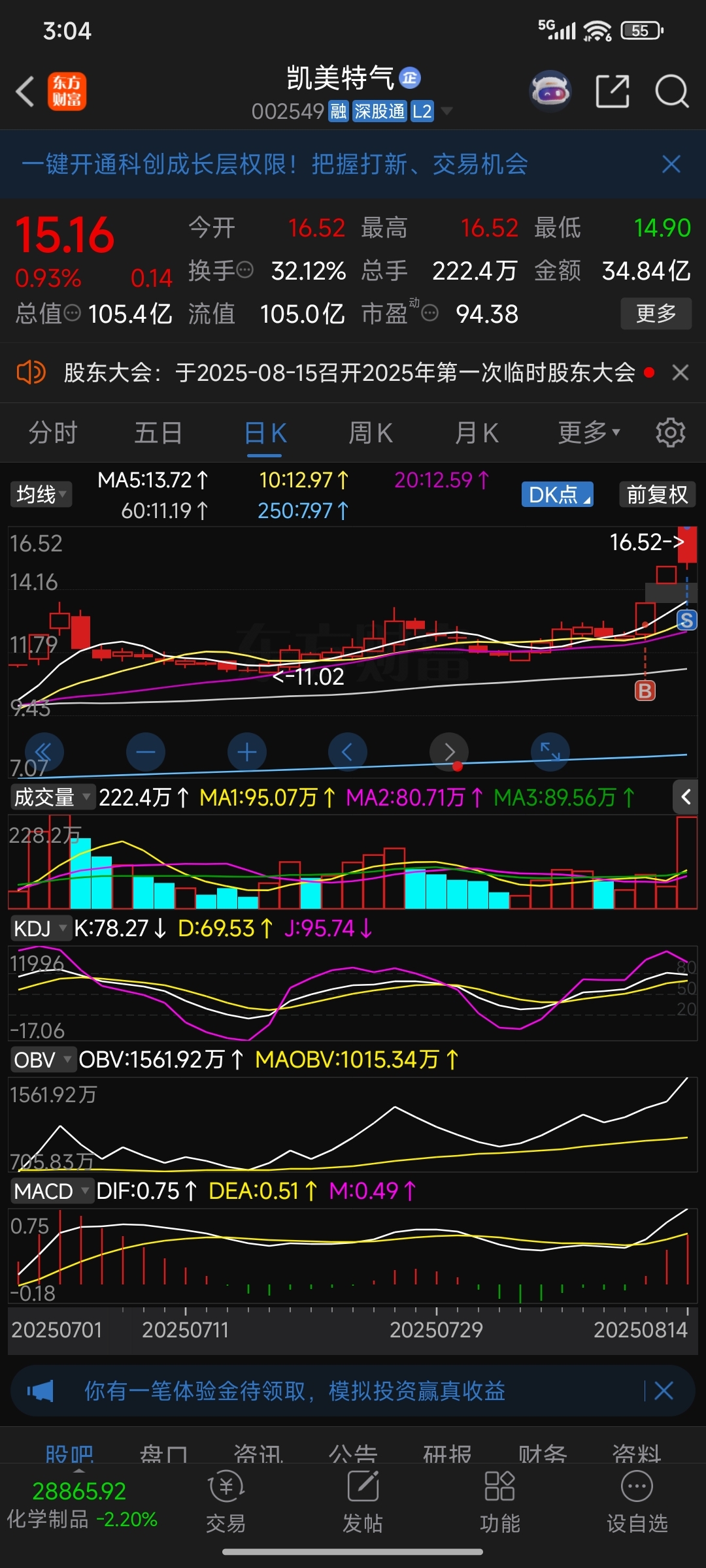Tap the speaker announcement icon
The width and height of the screenshot is (706, 1568).
(x=31, y=372)
